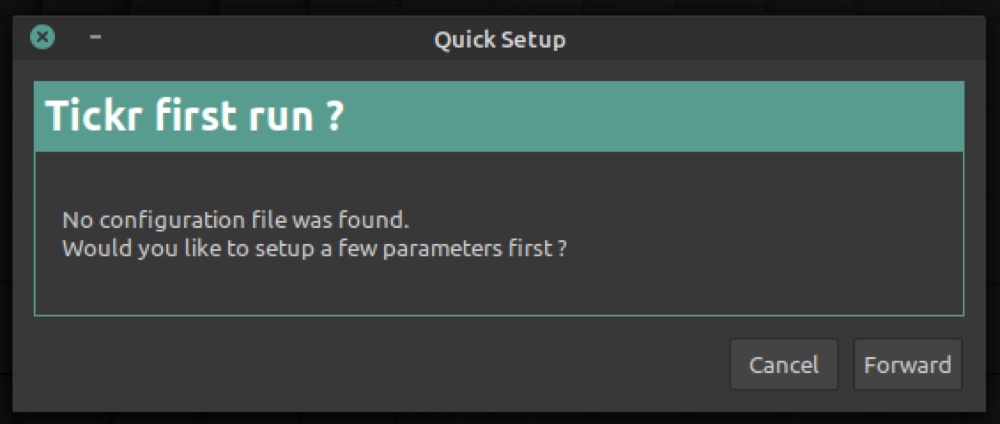
Task: Click empty teal banner area right of heading
Action: (x=650, y=118)
